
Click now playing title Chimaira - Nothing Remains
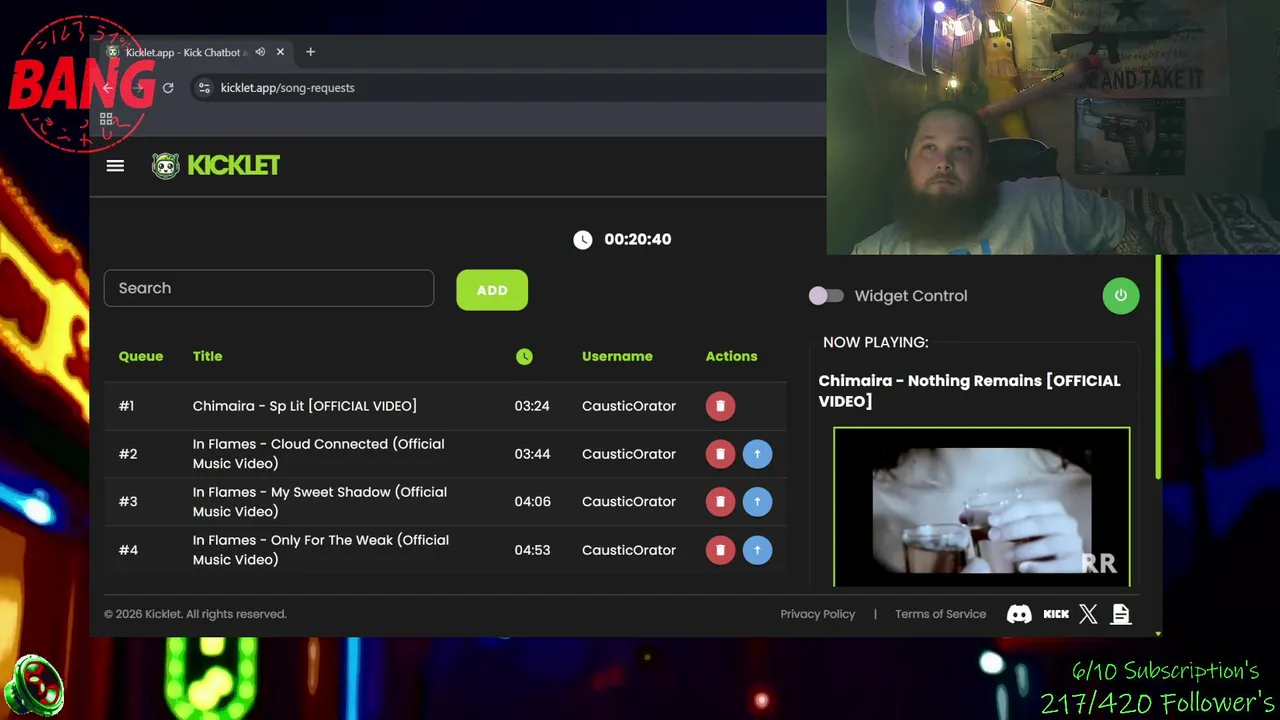(969, 391)
